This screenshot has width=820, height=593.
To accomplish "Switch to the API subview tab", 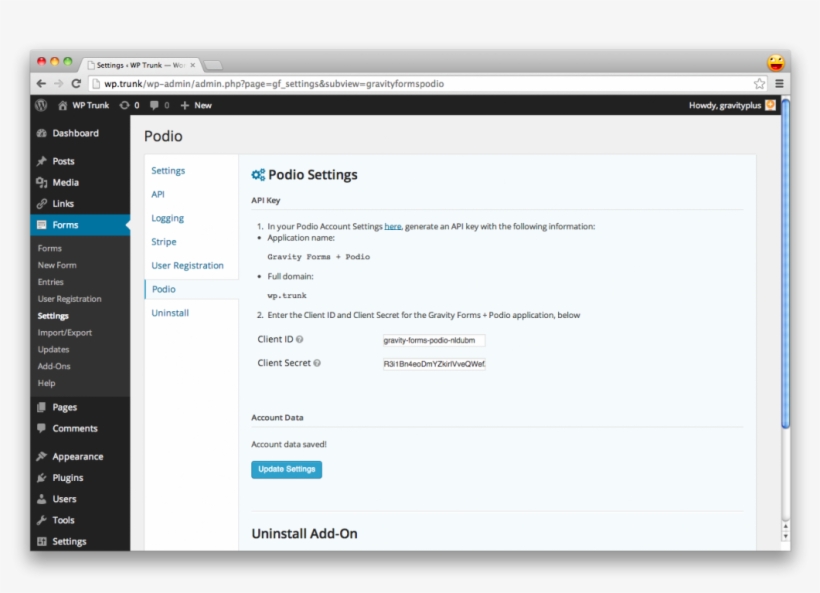I will coord(158,194).
